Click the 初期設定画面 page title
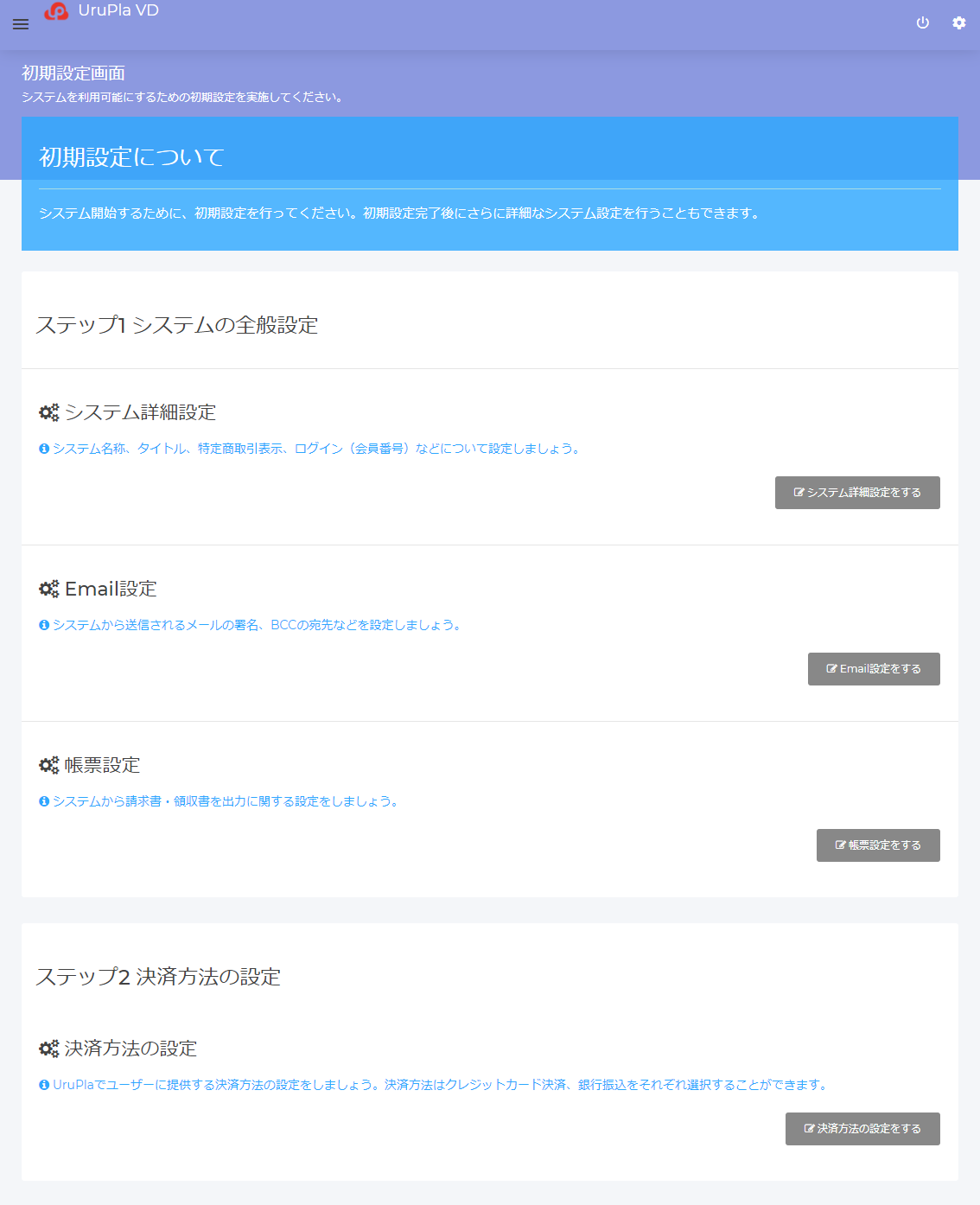The image size is (980, 1205). pyautogui.click(x=73, y=73)
